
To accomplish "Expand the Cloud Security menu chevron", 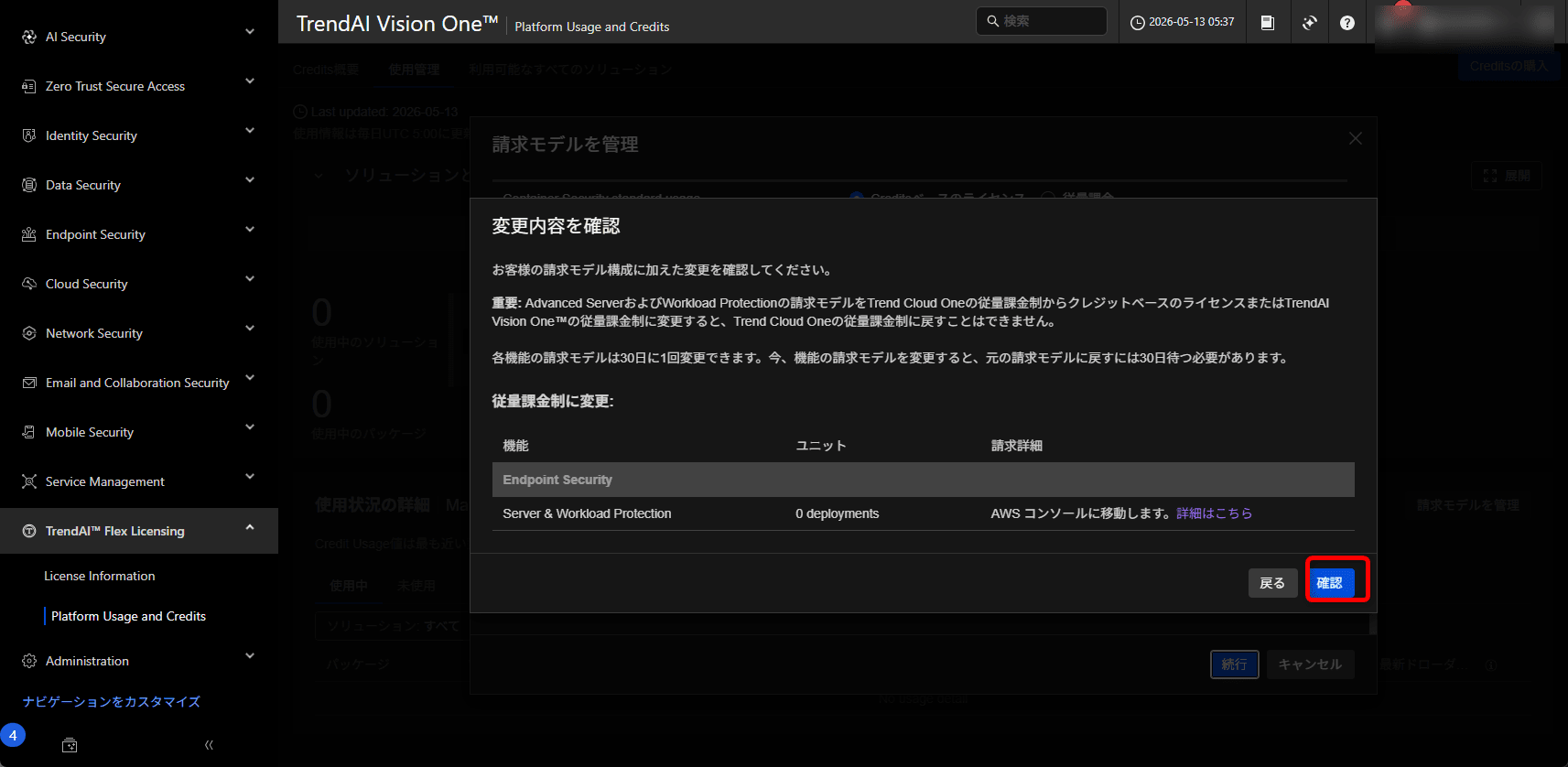I will pos(250,278).
